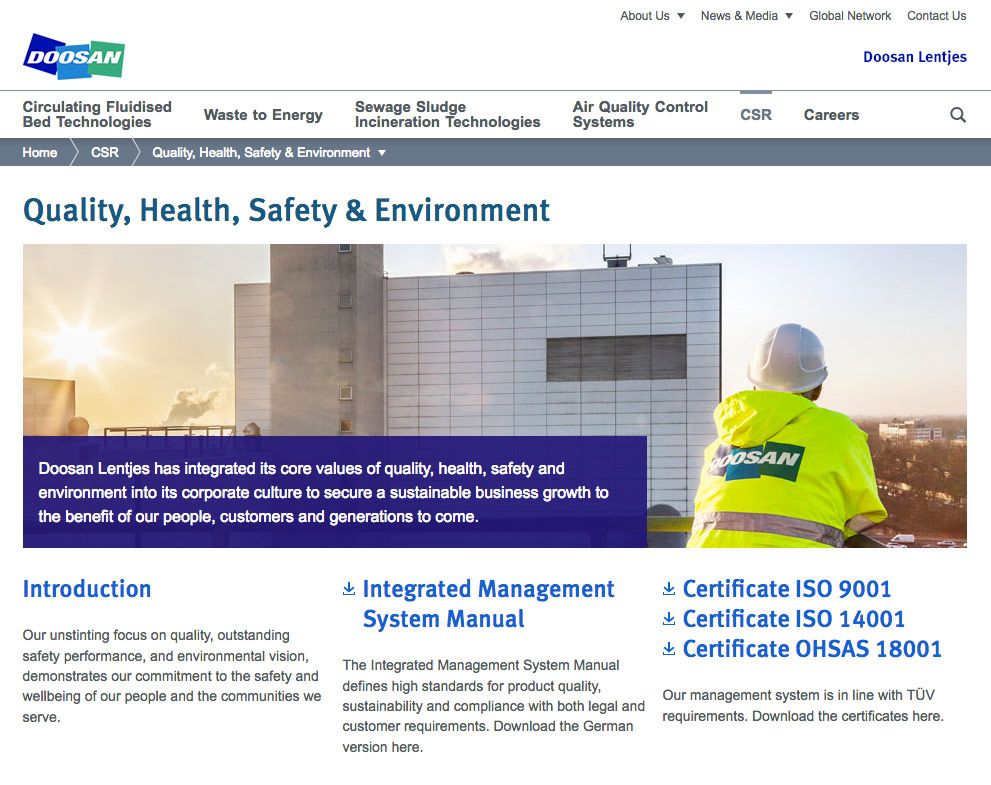Click the Quality, Health, Safety & Environment page title

[x=286, y=210]
